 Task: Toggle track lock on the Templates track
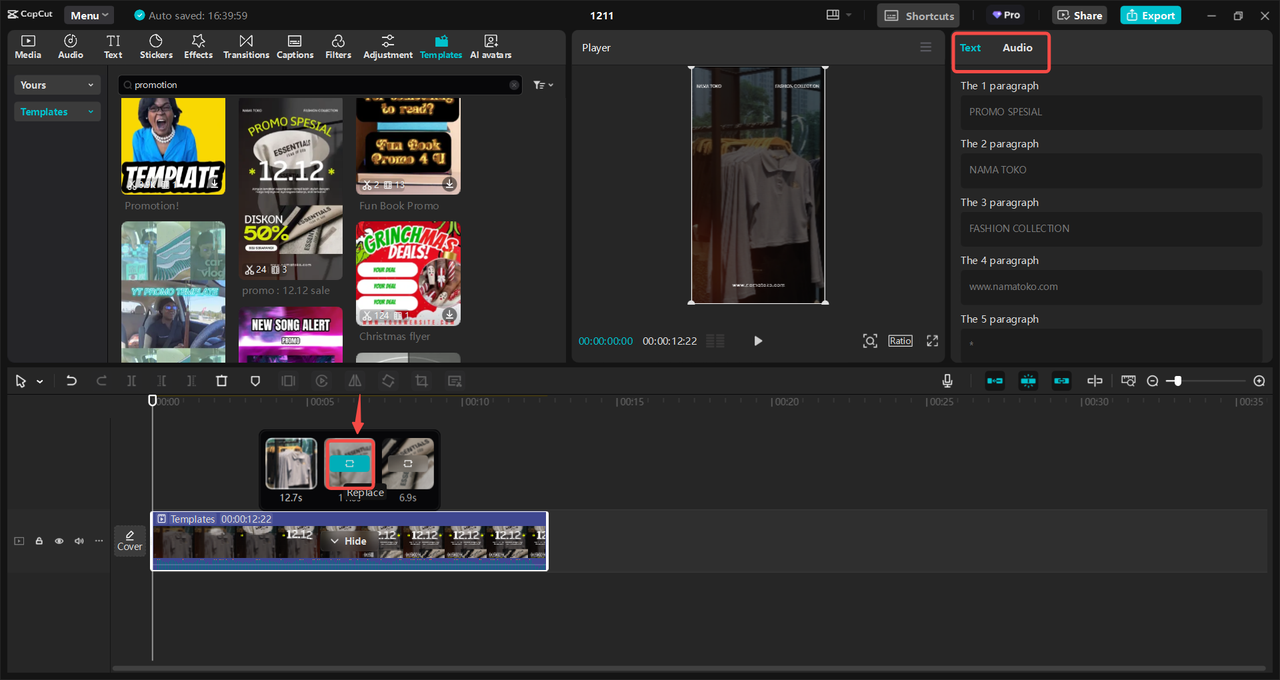click(39, 541)
